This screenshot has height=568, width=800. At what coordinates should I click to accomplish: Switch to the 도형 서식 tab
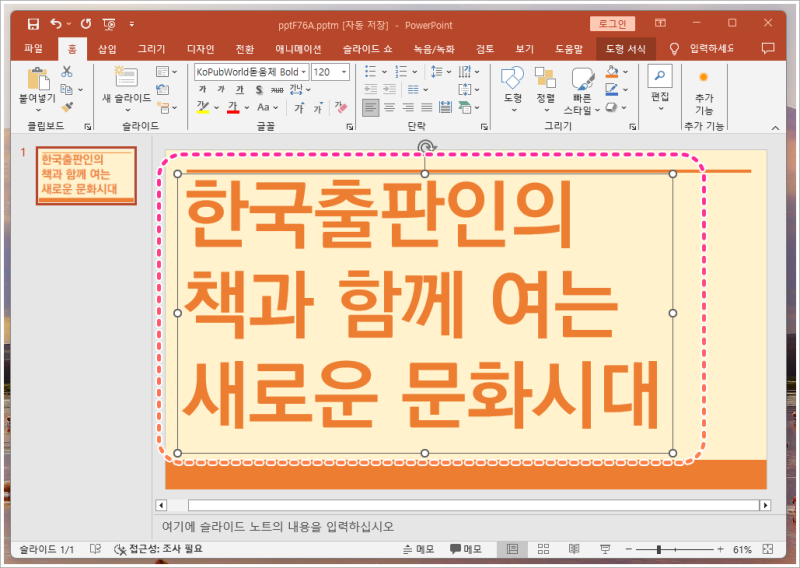tap(626, 49)
